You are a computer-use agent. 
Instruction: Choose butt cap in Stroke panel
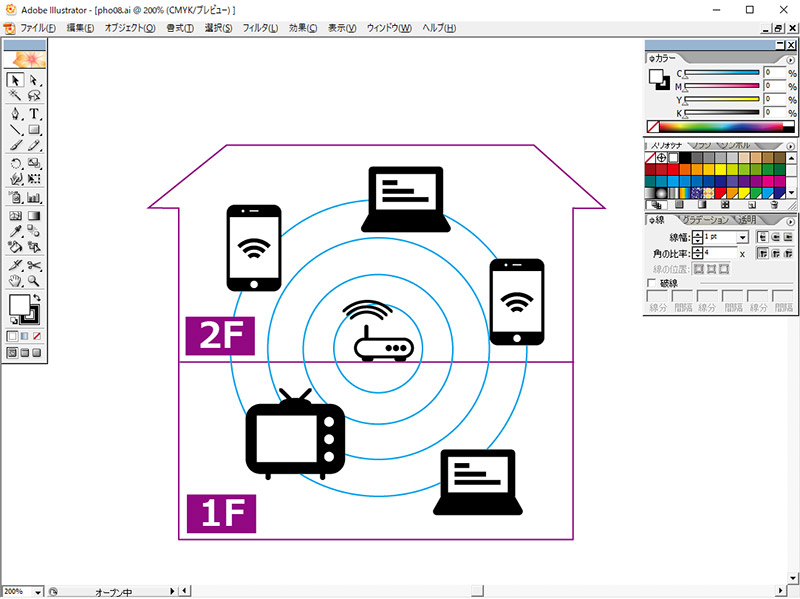(762, 237)
